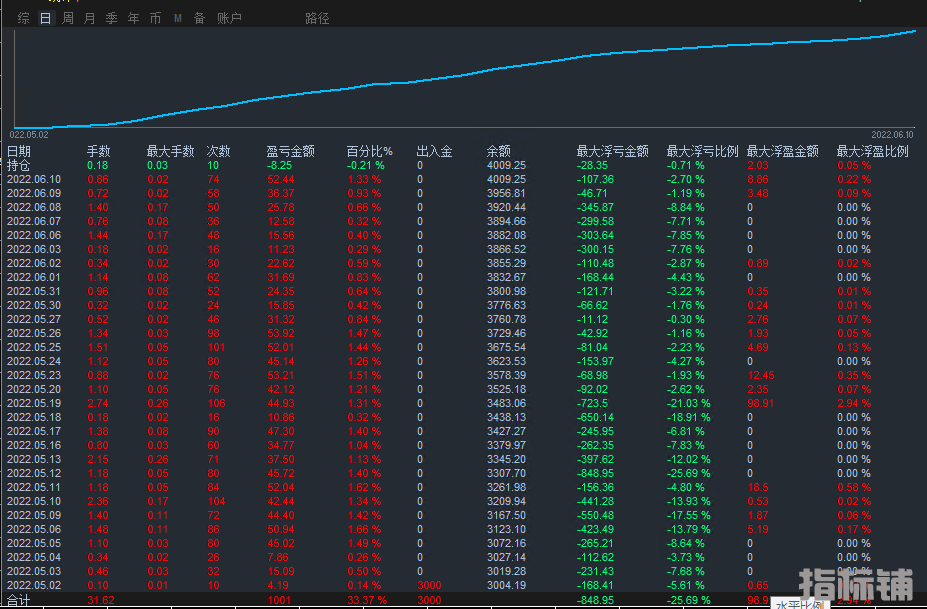Click the M tab
Viewport: 927px width, 609px height.
(177, 18)
